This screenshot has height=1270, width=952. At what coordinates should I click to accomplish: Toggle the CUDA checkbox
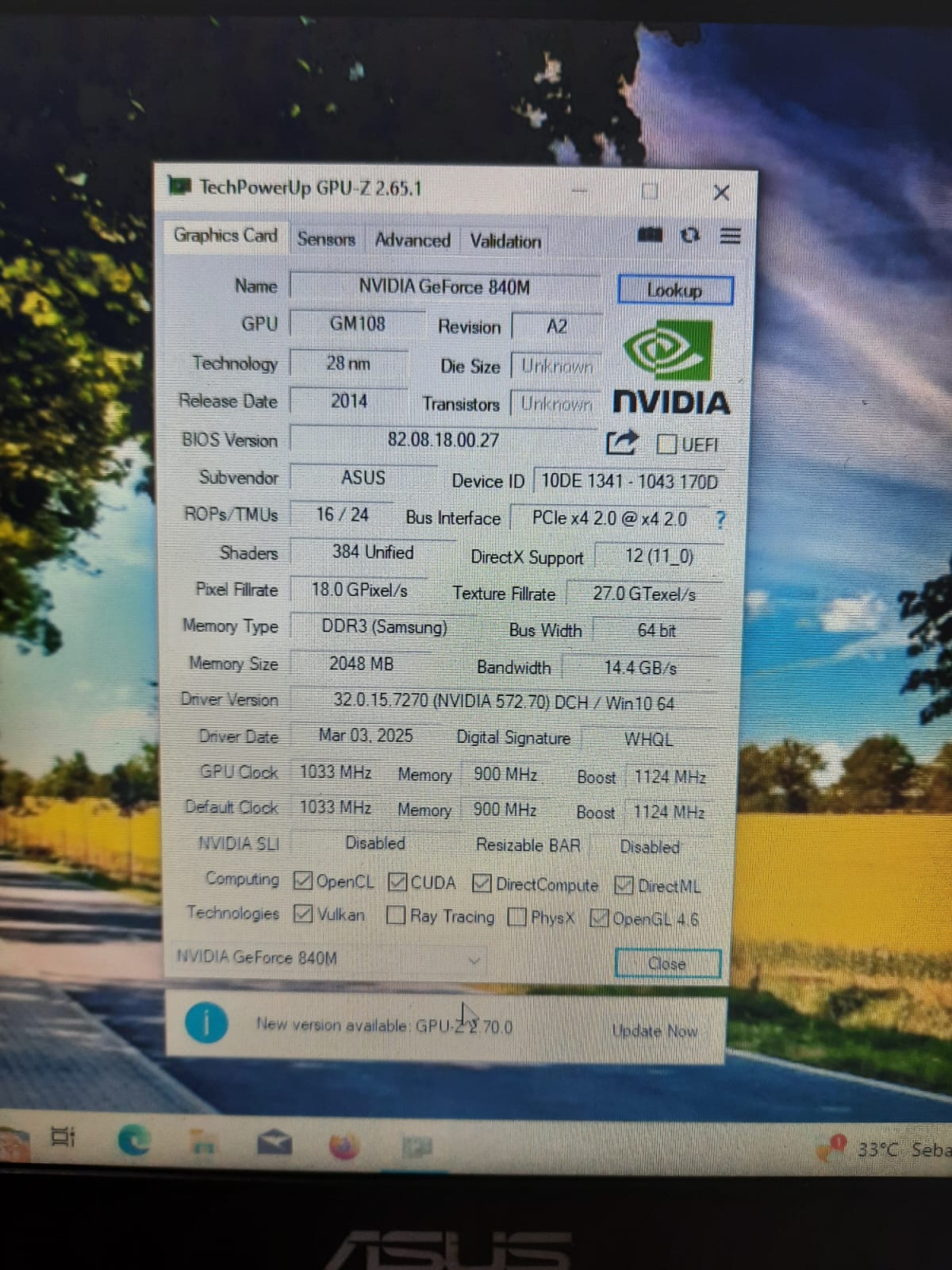[397, 882]
